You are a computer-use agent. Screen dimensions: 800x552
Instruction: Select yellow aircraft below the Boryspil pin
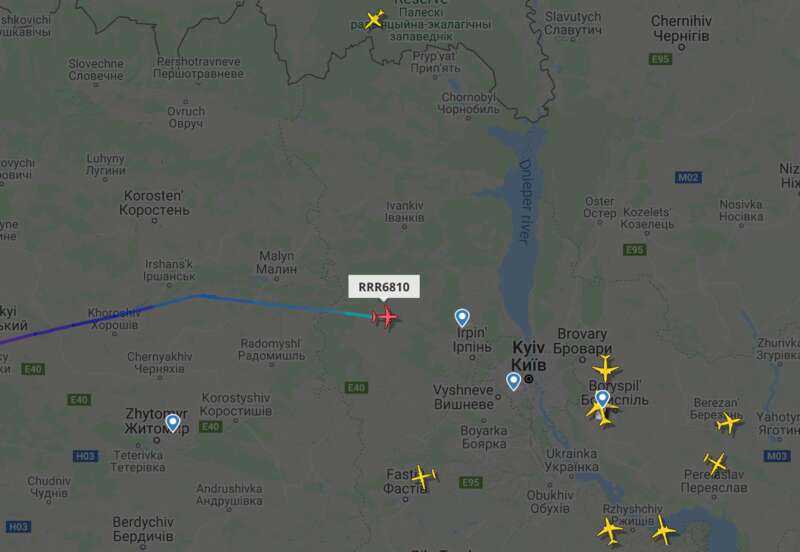tap(600, 414)
